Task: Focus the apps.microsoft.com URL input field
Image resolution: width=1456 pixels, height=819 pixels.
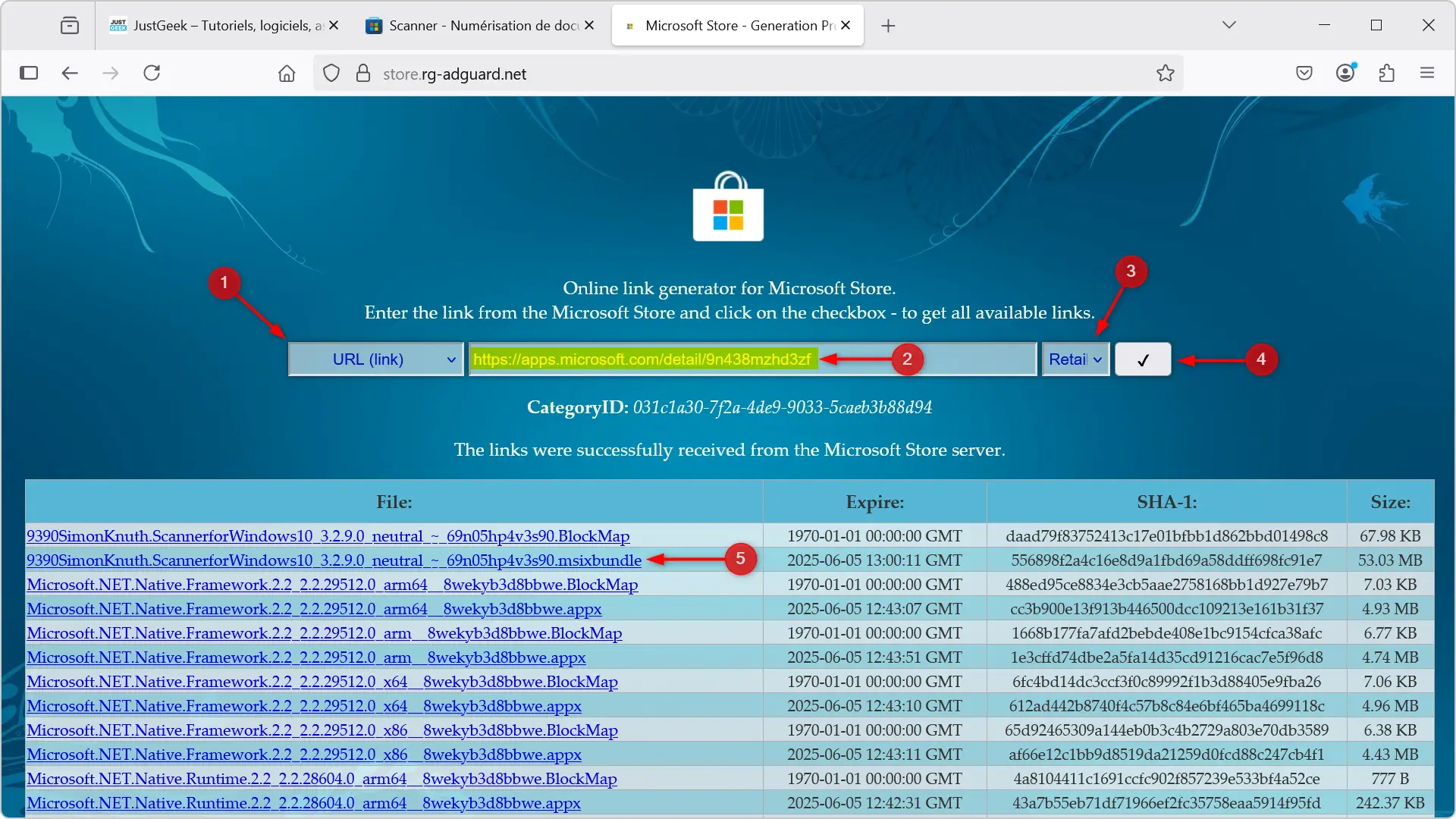Action: click(x=752, y=359)
